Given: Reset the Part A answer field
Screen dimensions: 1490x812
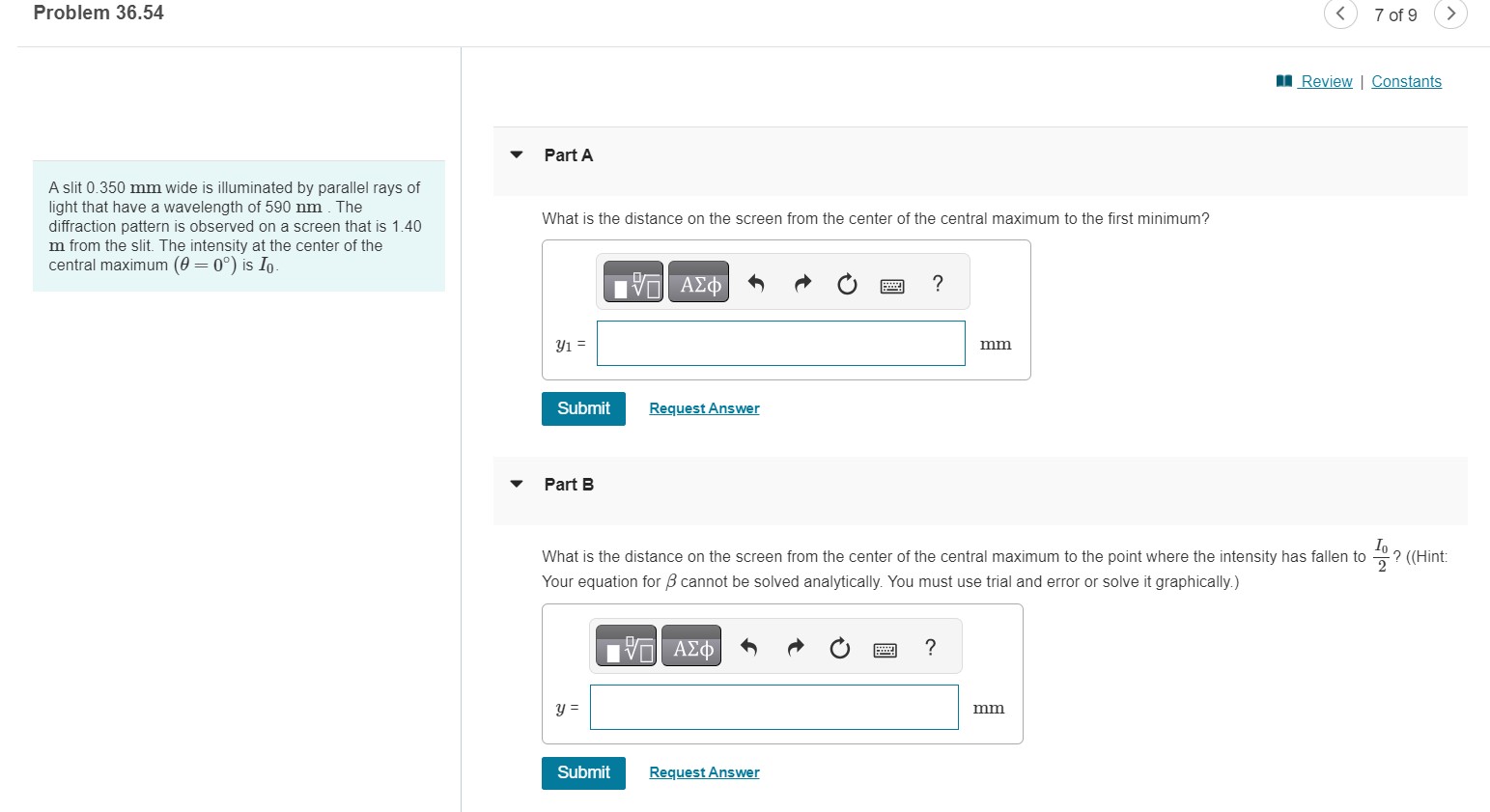Looking at the screenshot, I should pyautogui.click(x=847, y=284).
